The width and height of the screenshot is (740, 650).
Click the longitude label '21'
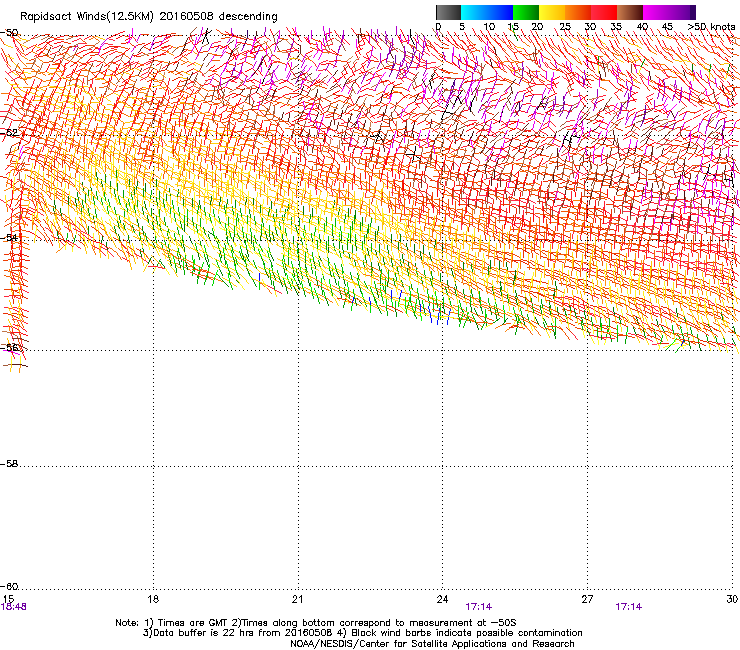[297, 599]
